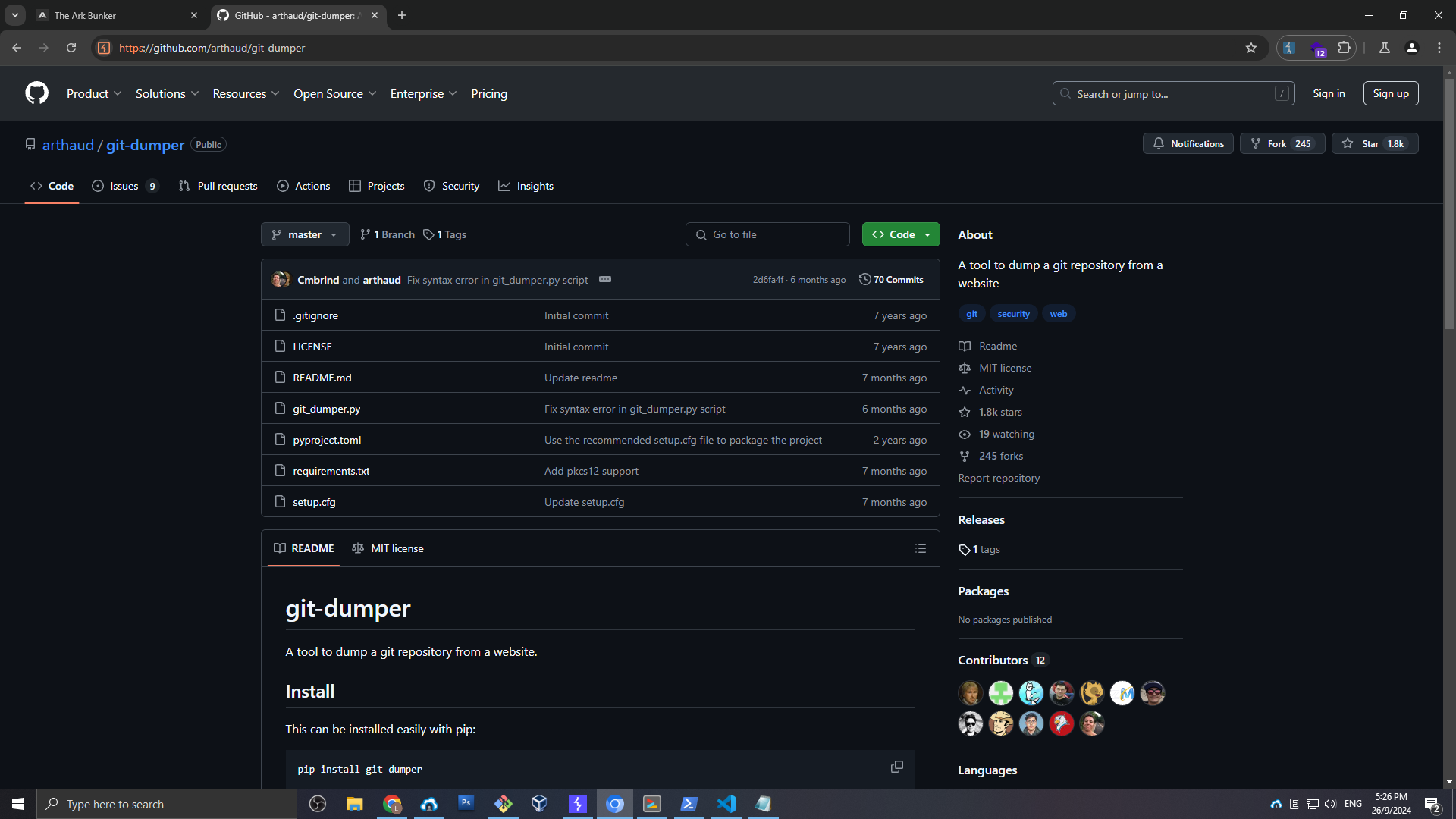
Task: Click the GitHub Octocat logo
Action: [36, 93]
